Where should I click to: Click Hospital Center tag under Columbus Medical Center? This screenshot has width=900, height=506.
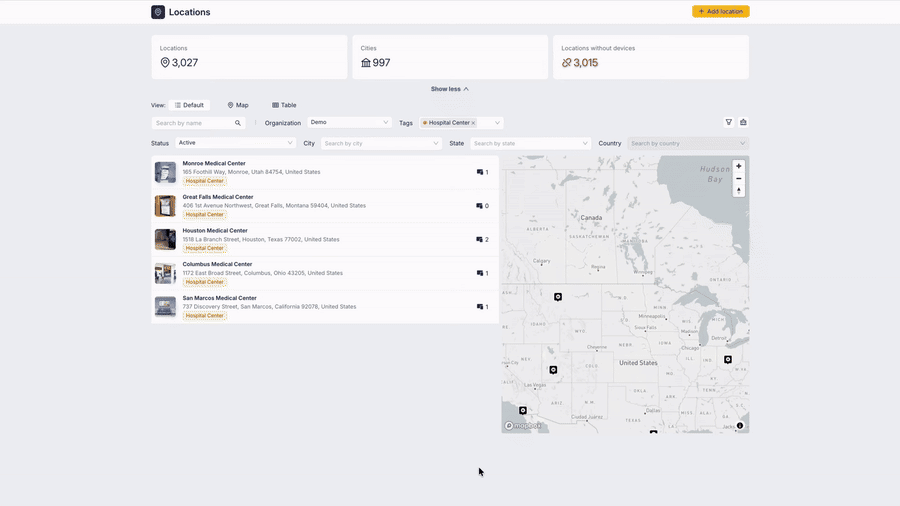[x=204, y=282]
